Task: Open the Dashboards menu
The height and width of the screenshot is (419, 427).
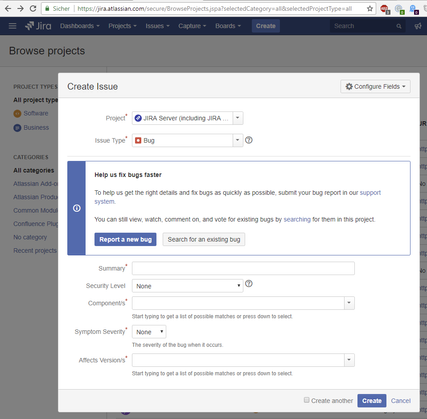Action: 80,26
